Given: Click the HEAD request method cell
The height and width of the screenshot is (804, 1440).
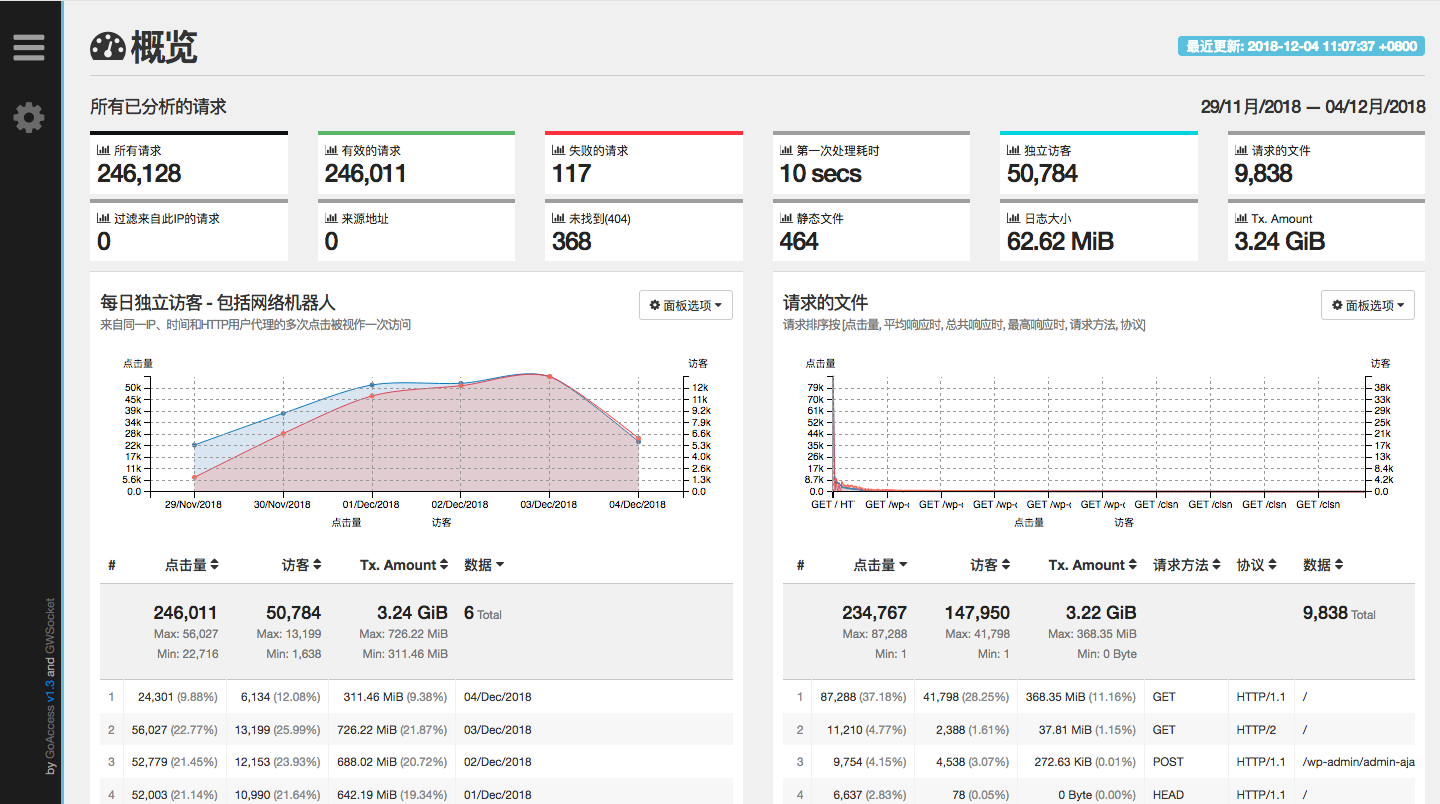Looking at the screenshot, I should point(1186,794).
